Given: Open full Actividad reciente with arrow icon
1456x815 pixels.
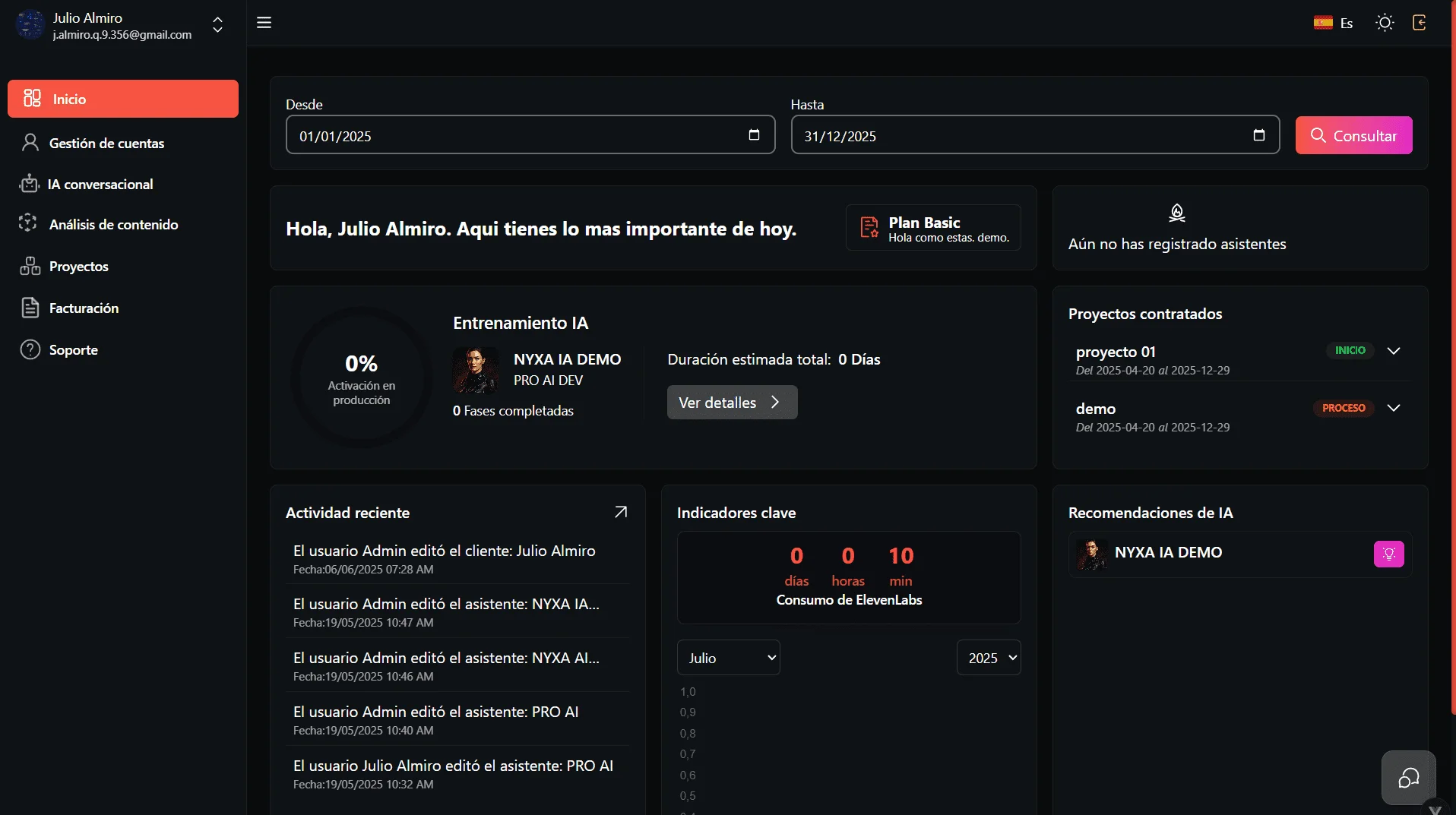Looking at the screenshot, I should (621, 512).
